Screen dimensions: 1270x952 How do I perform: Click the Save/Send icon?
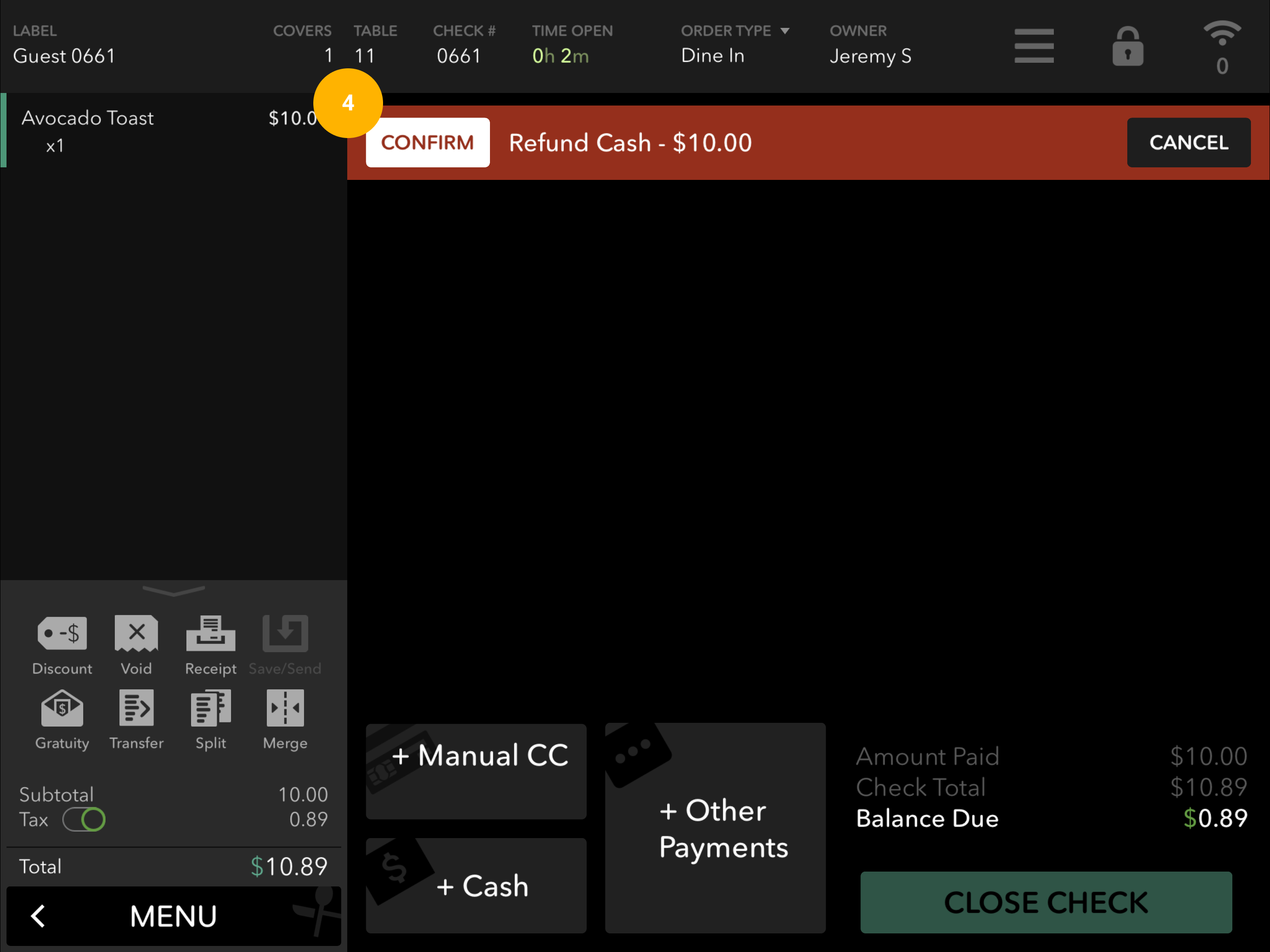pos(285,633)
